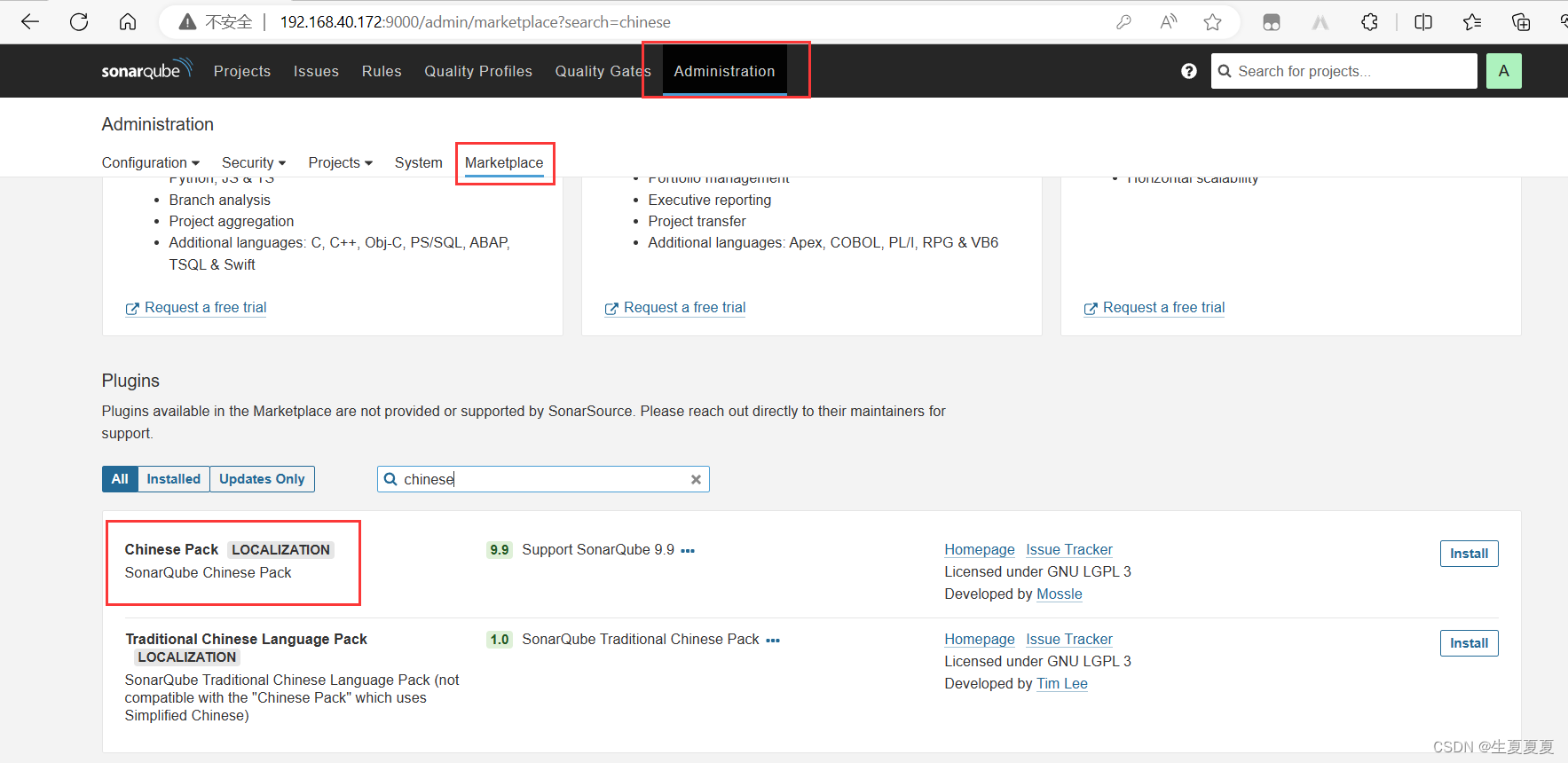Open Quality Profiles in the top navigation
Image resolution: width=1568 pixels, height=763 pixels.
(478, 71)
